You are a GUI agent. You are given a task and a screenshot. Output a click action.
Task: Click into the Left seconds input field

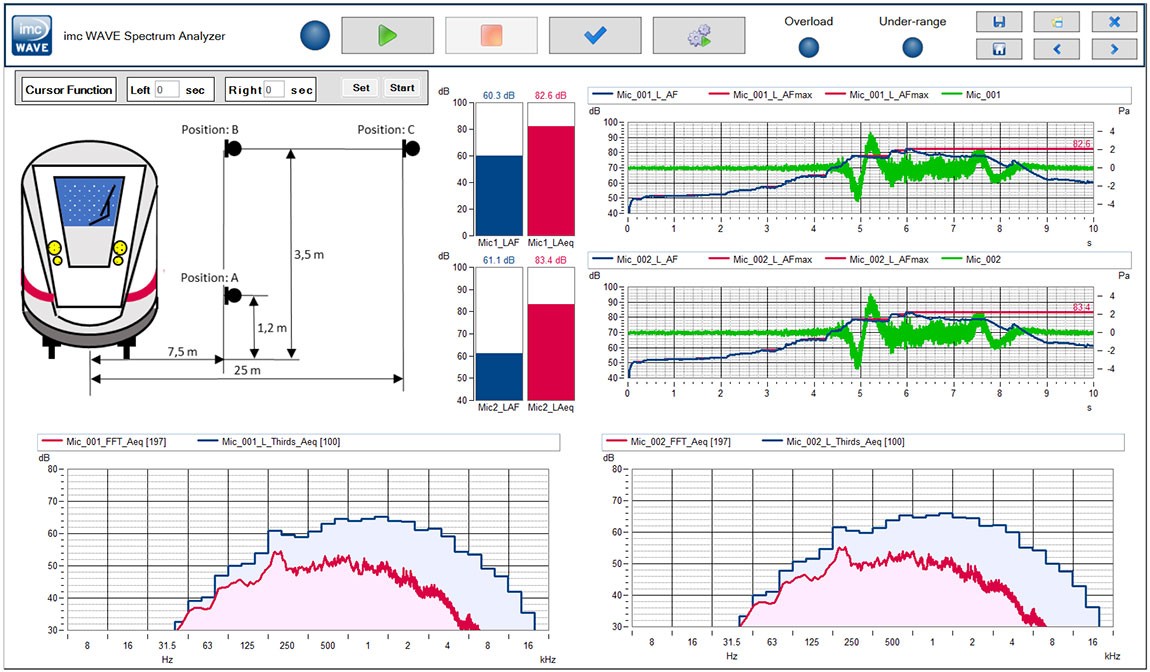[167, 90]
